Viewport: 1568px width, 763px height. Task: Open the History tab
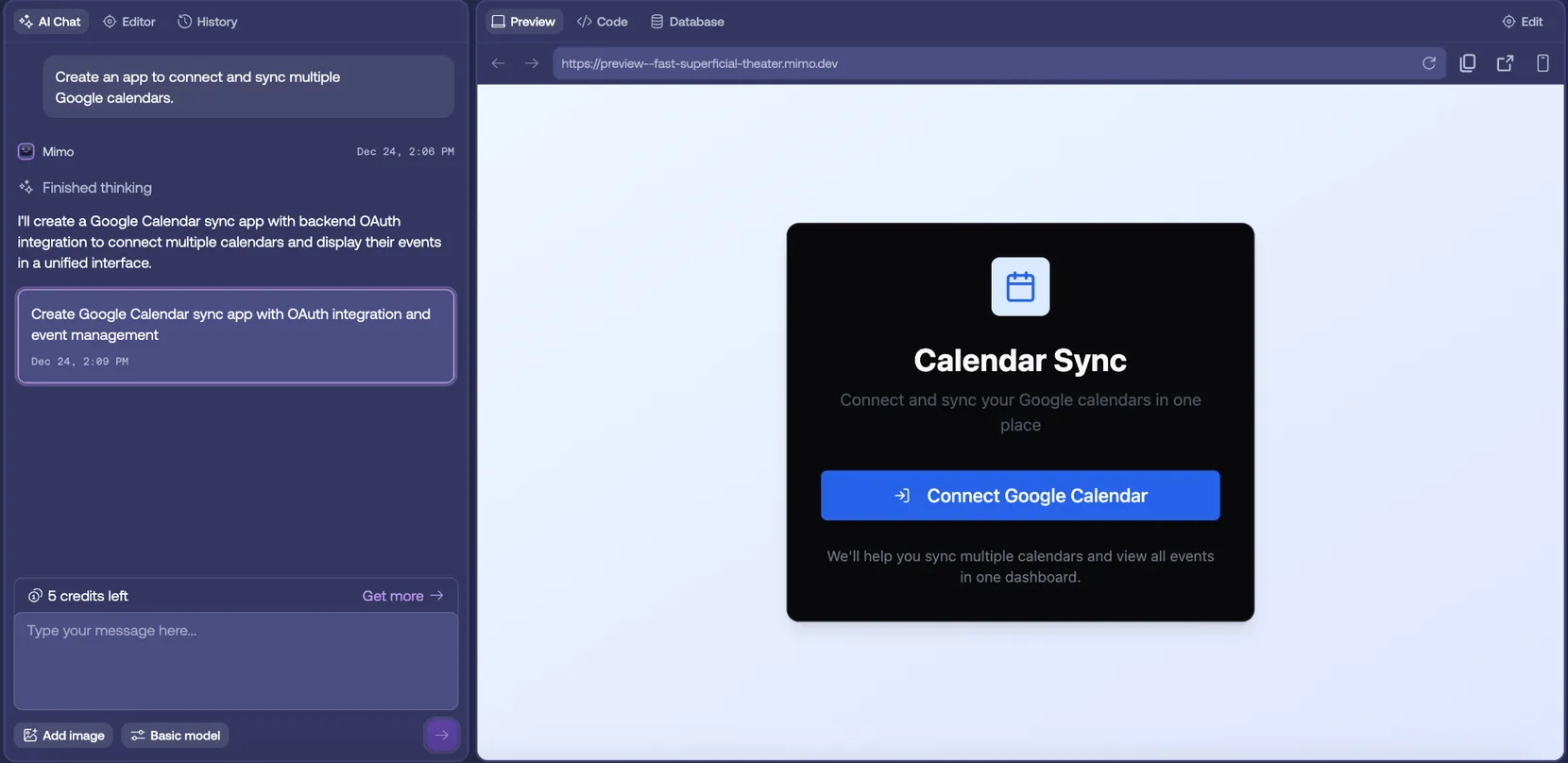[208, 22]
